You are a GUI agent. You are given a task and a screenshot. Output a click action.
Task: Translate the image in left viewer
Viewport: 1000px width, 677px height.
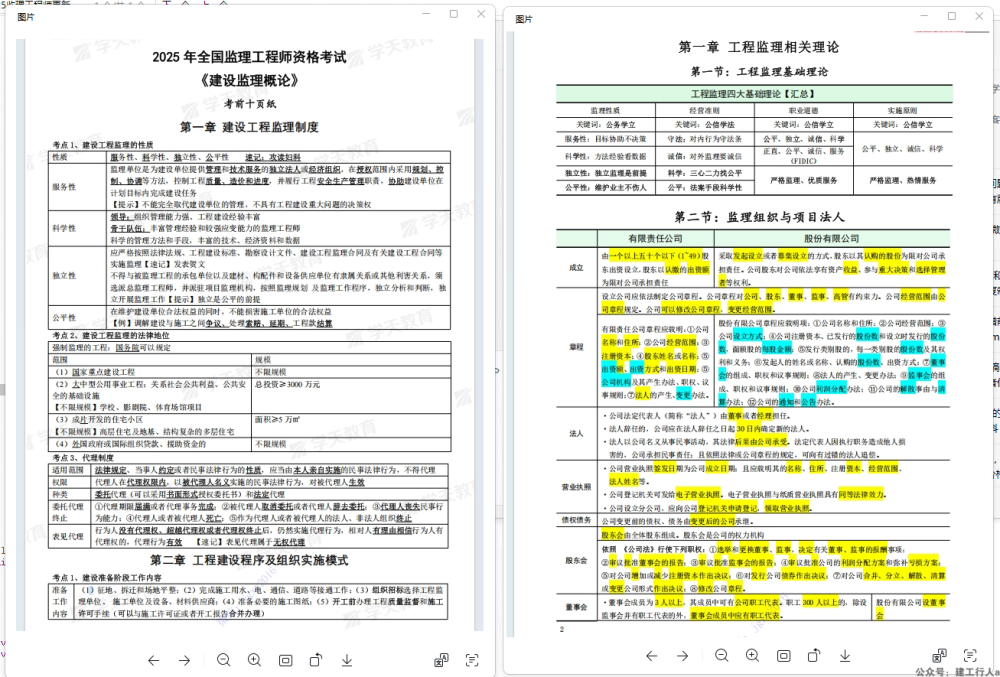(441, 660)
